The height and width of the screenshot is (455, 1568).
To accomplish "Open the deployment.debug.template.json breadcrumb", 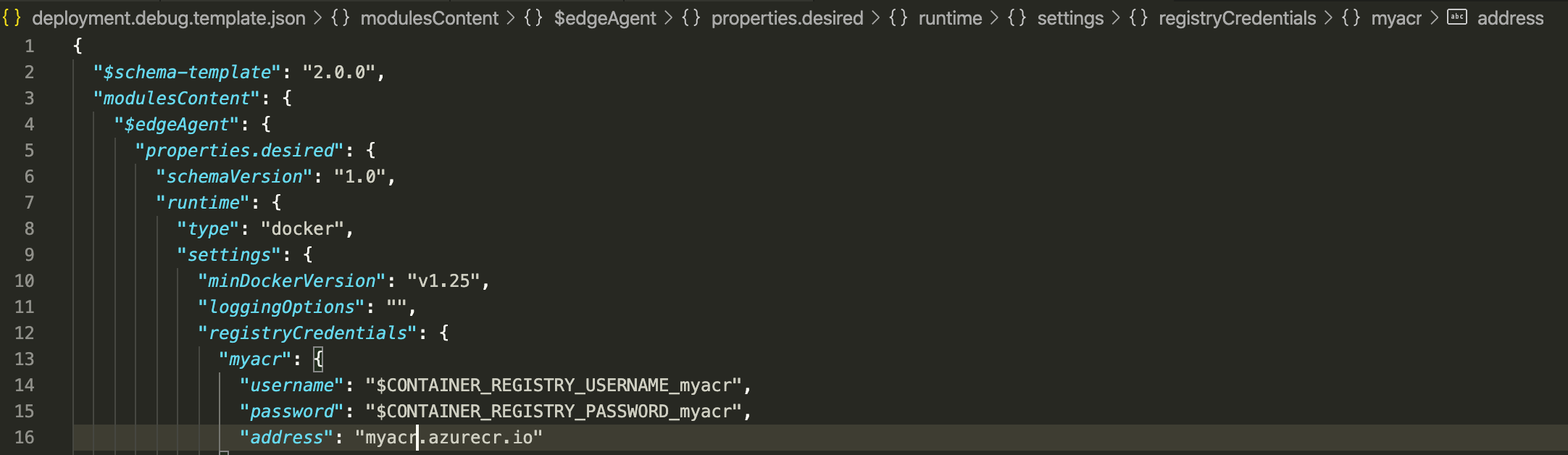I will (169, 18).
